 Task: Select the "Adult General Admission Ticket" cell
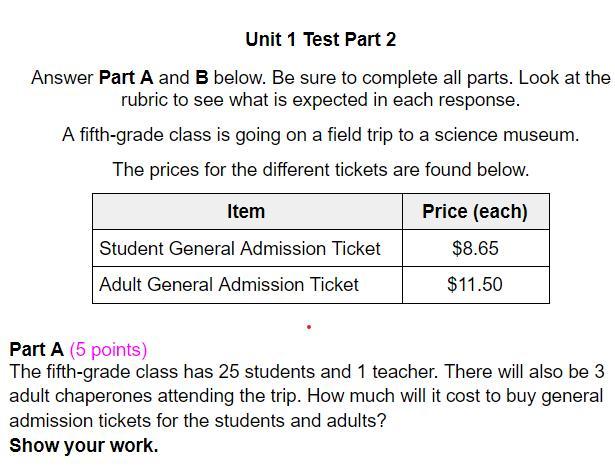pyautogui.click(x=229, y=285)
